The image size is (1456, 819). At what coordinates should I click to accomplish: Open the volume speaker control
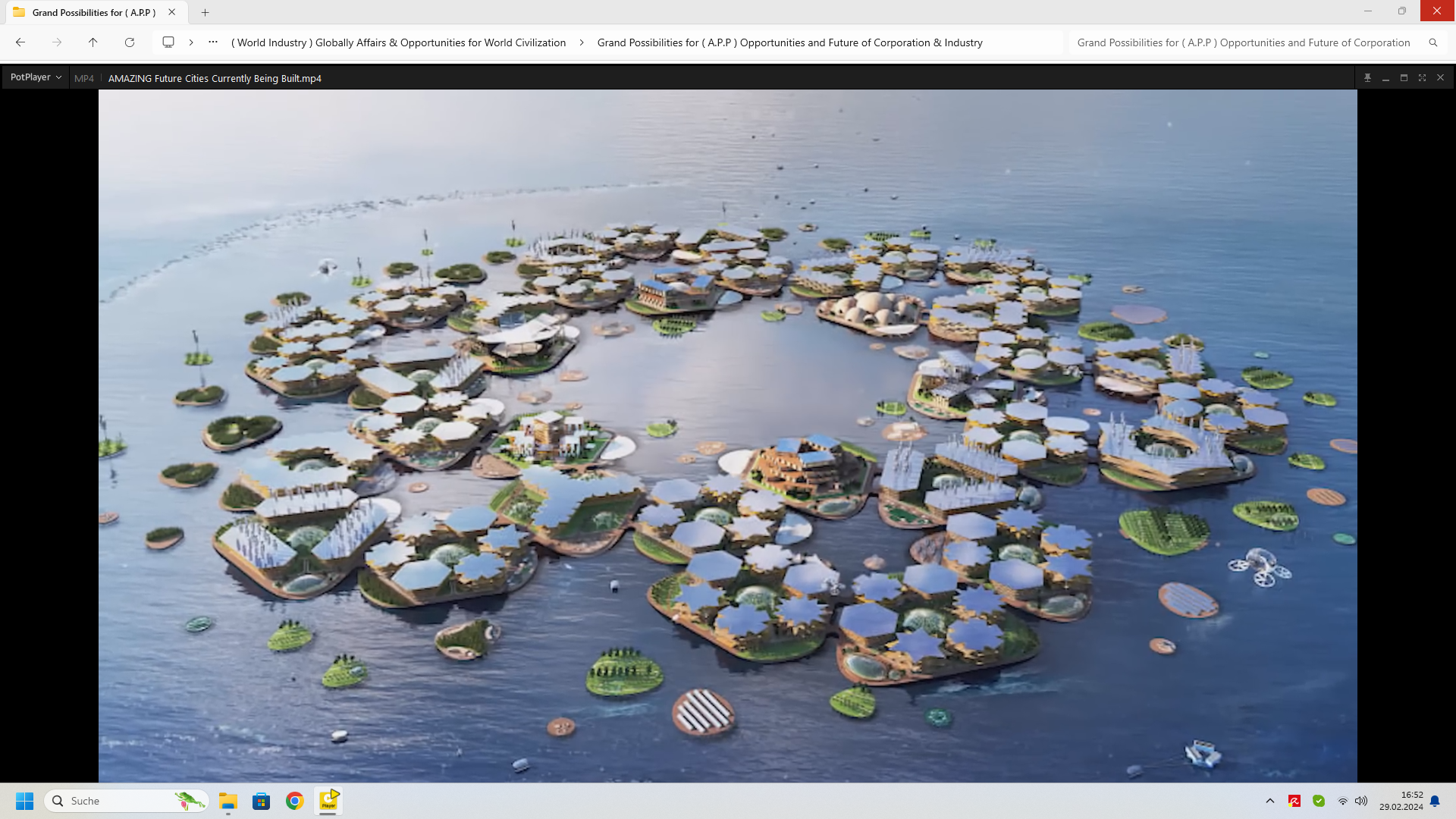(1362, 801)
